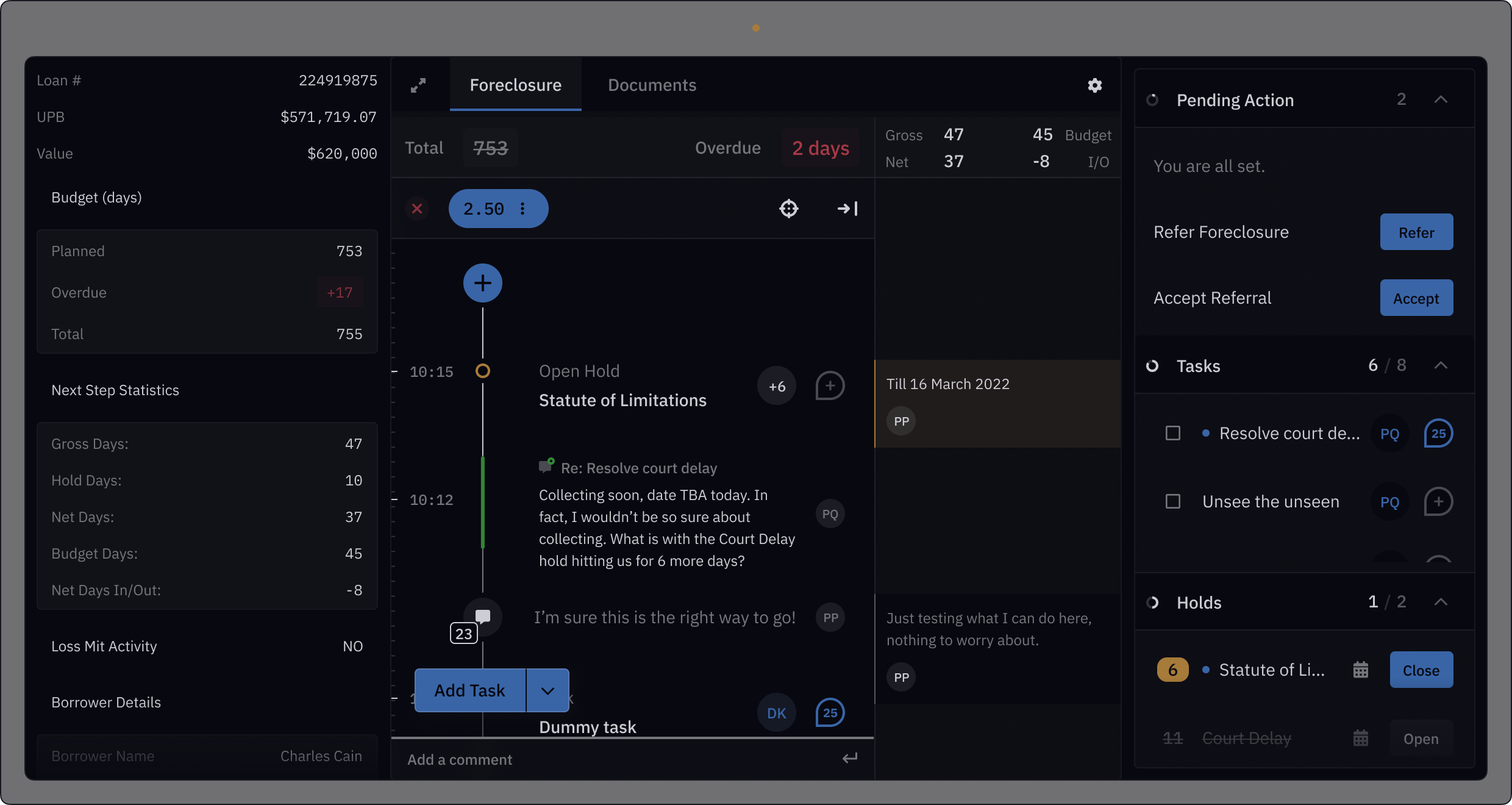Open the Add Task dropdown arrow
The image size is (1512, 805).
547,690
